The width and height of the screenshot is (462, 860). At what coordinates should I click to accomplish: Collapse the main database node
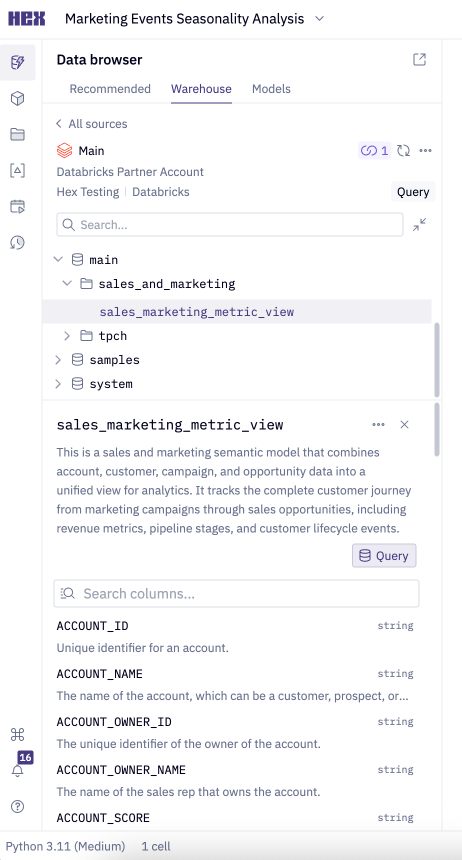tap(58, 259)
